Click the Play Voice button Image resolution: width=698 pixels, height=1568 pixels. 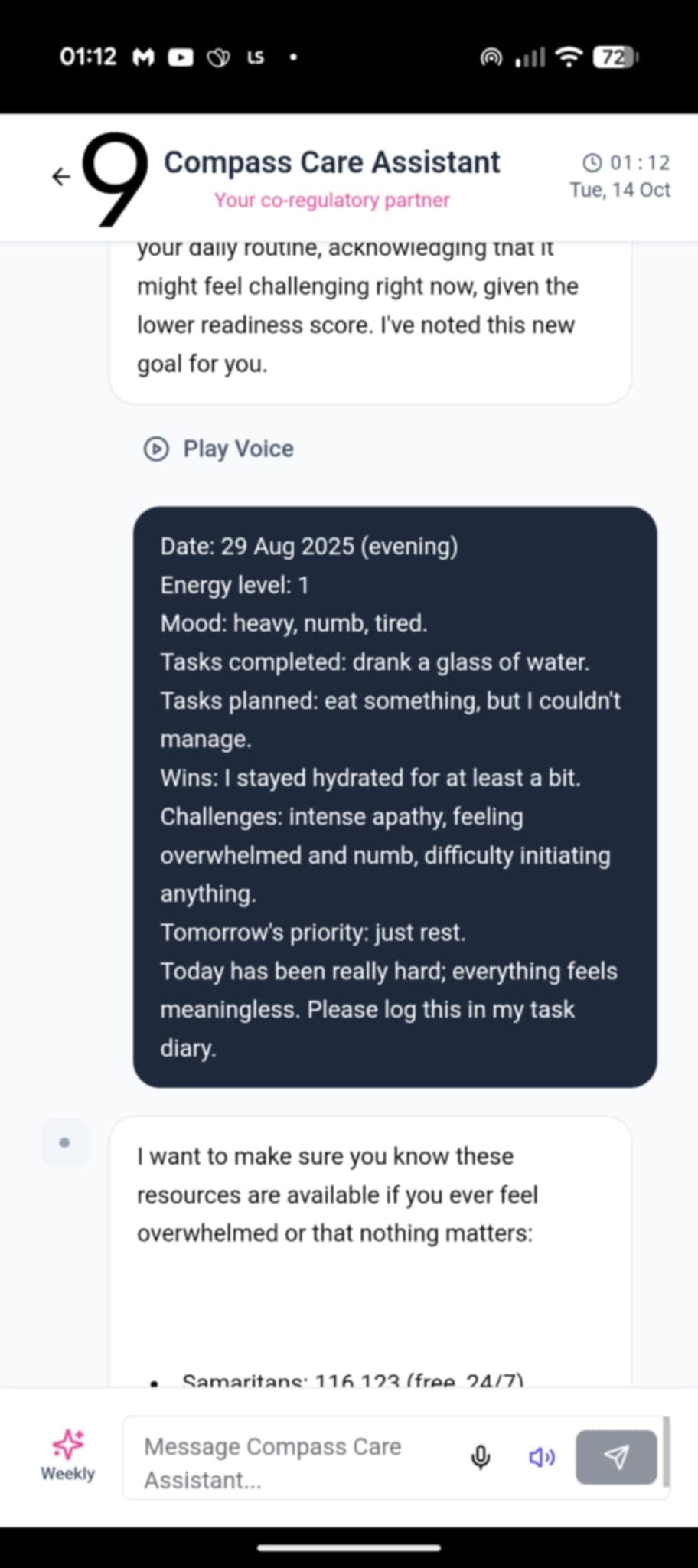pyautogui.click(x=219, y=449)
